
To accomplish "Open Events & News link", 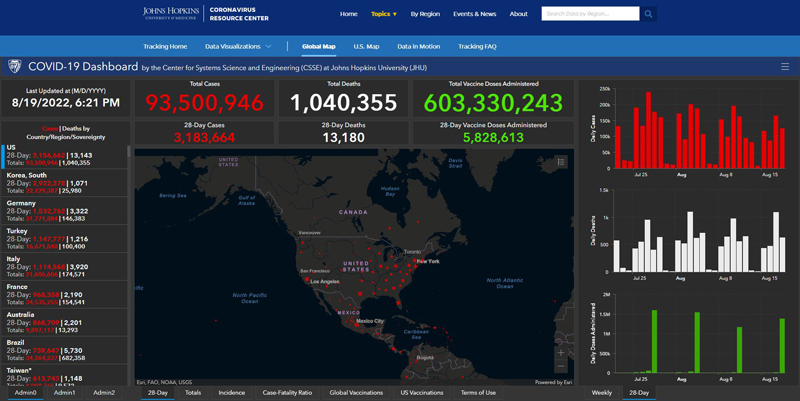I will [474, 14].
